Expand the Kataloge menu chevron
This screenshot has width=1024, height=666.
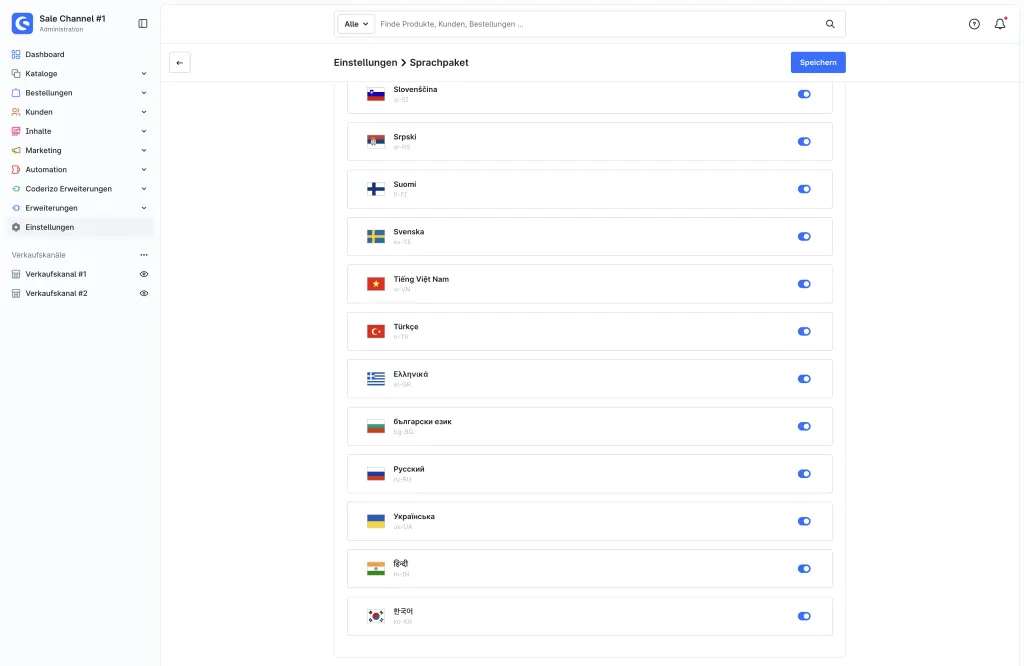(x=144, y=74)
